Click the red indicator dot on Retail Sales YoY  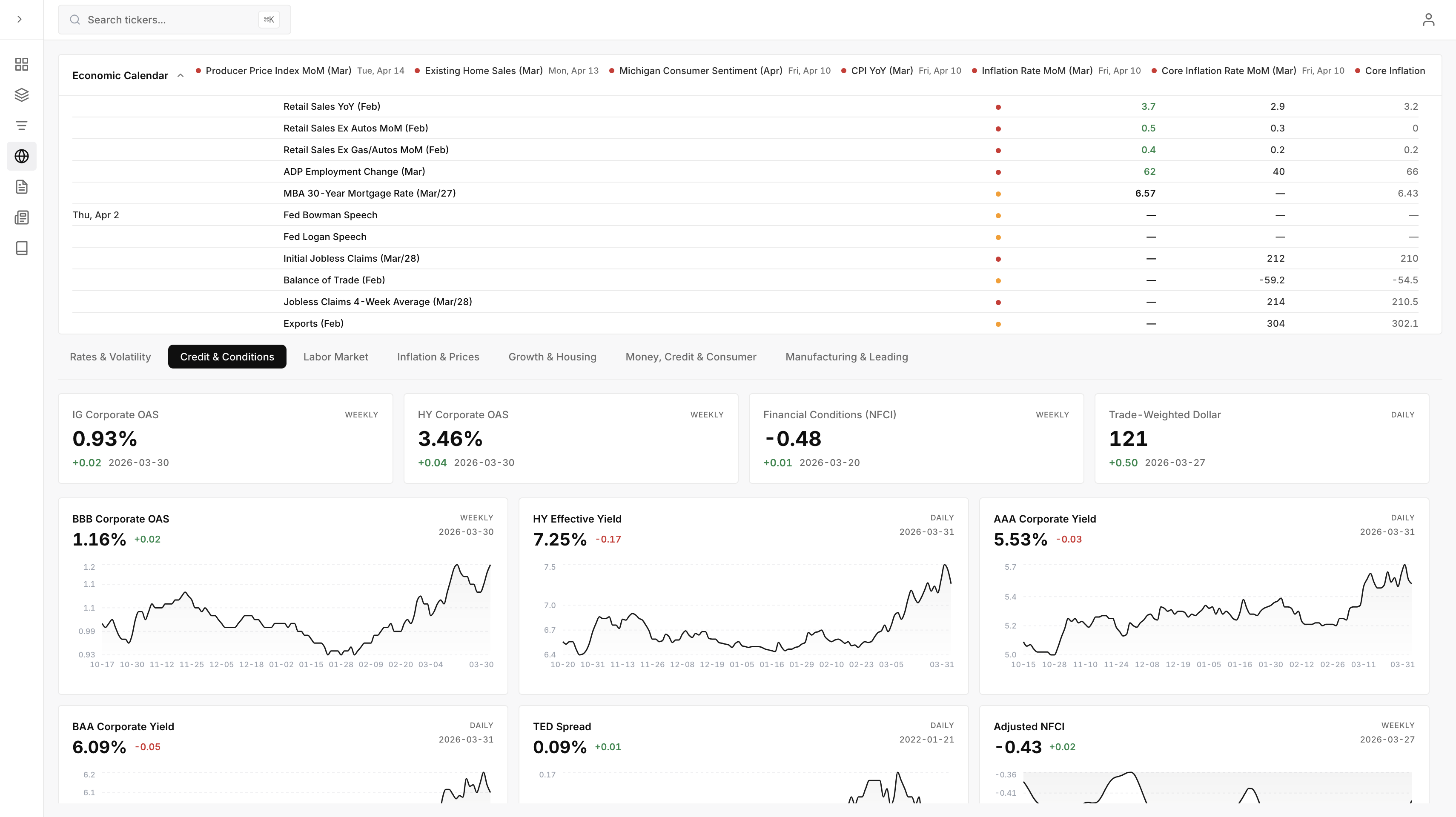click(998, 106)
